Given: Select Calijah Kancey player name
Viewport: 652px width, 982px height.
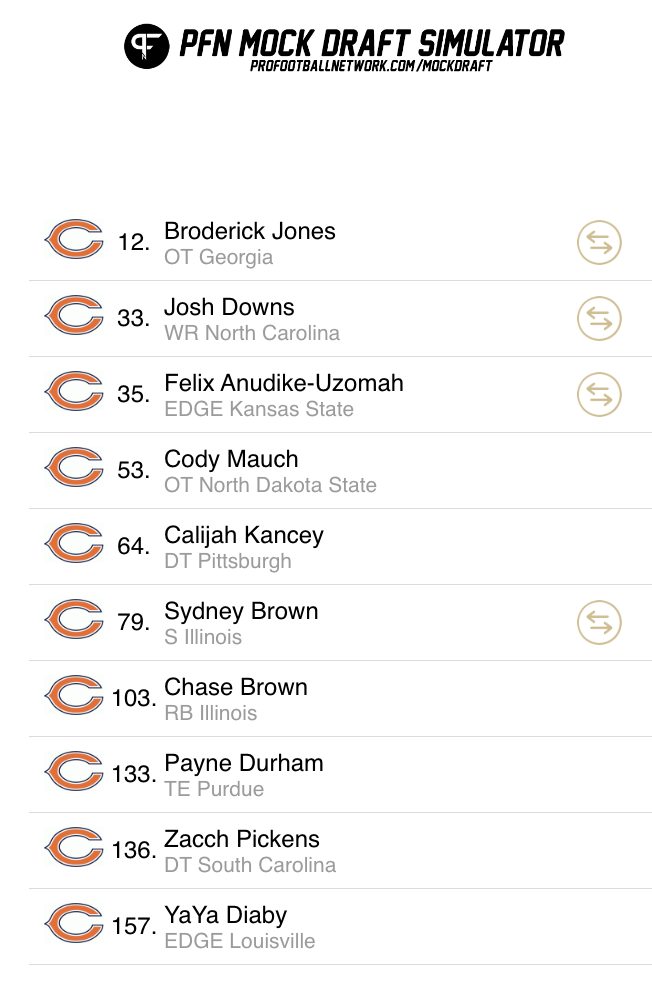Looking at the screenshot, I should click(x=244, y=535).
